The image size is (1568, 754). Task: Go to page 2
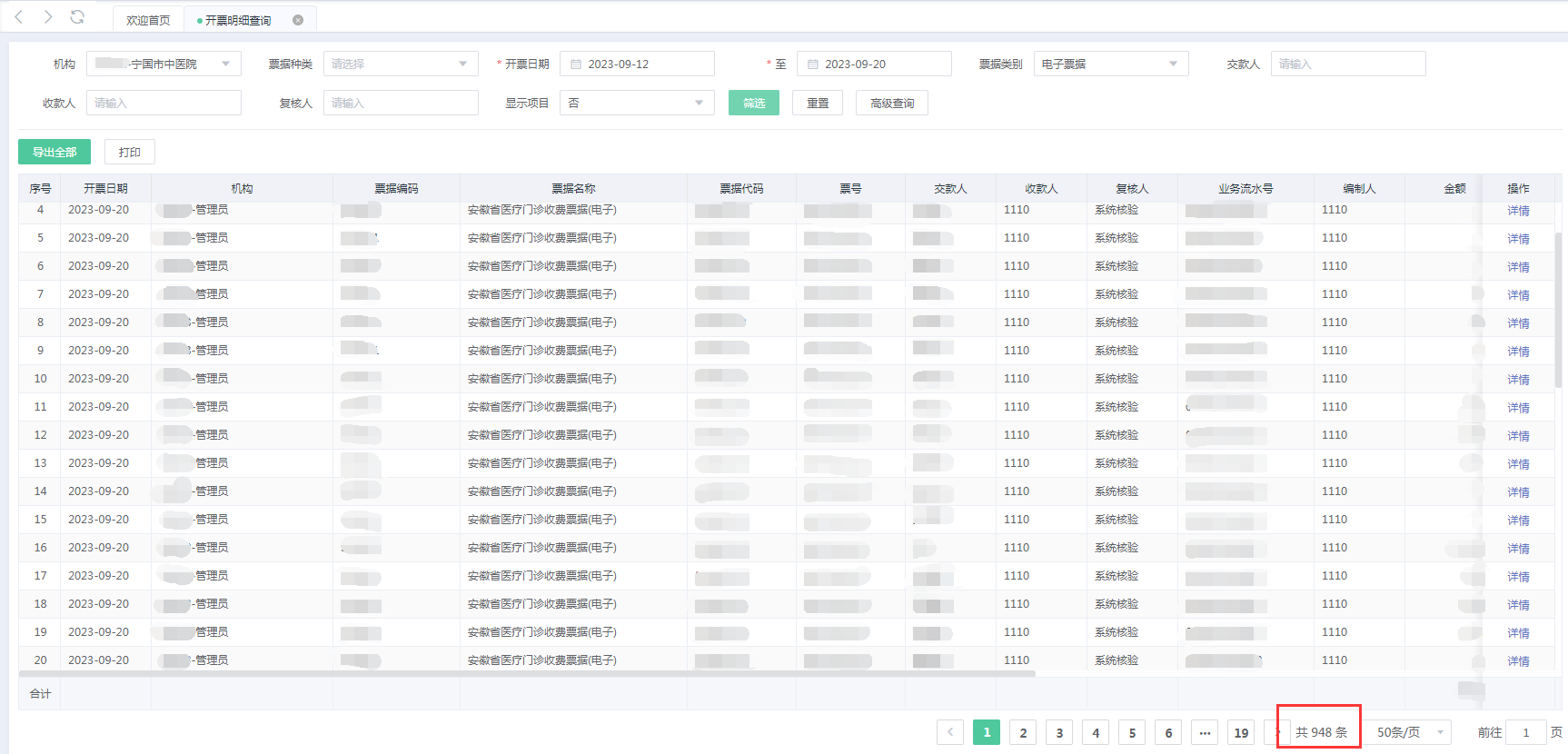click(1023, 732)
